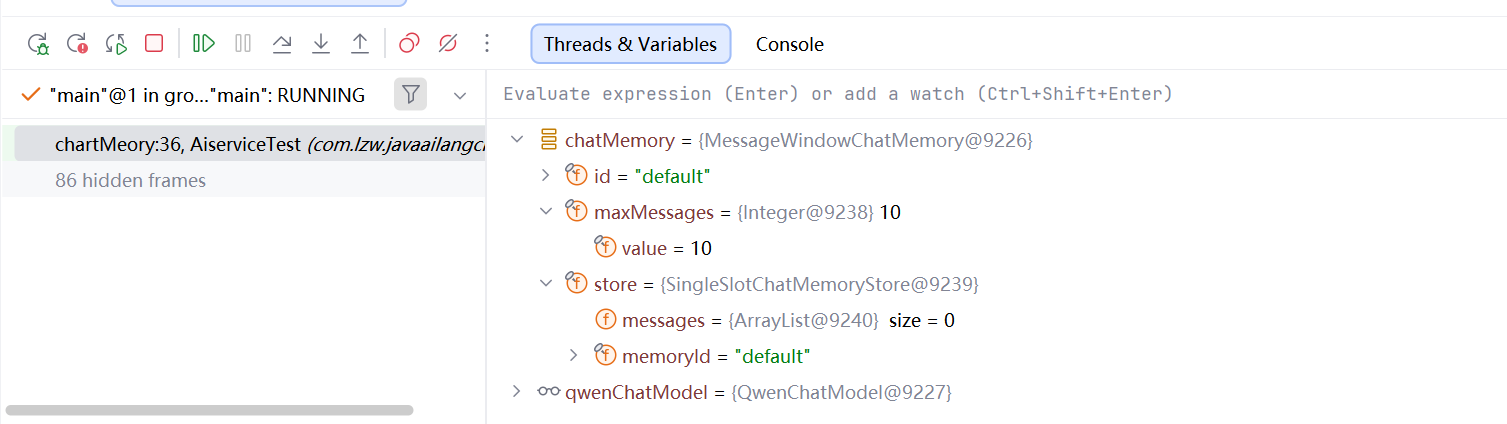Click the Resume Program green icon
1507x424 pixels.
tap(204, 43)
